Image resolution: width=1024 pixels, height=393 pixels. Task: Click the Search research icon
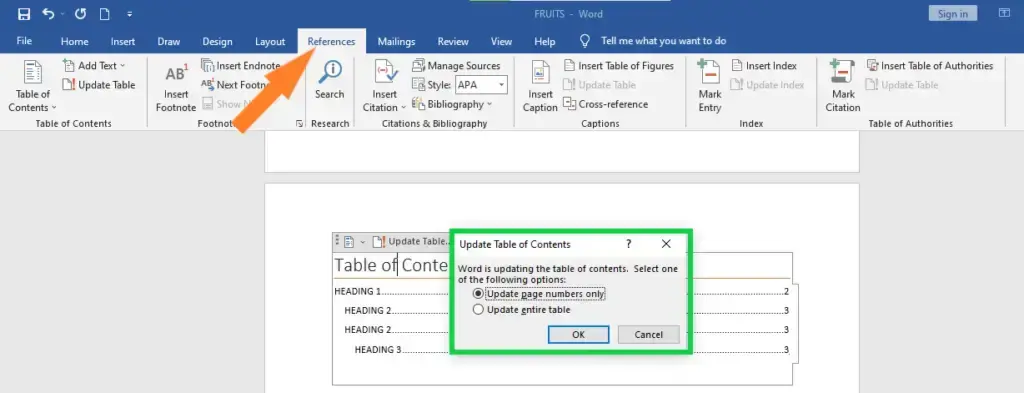(330, 81)
